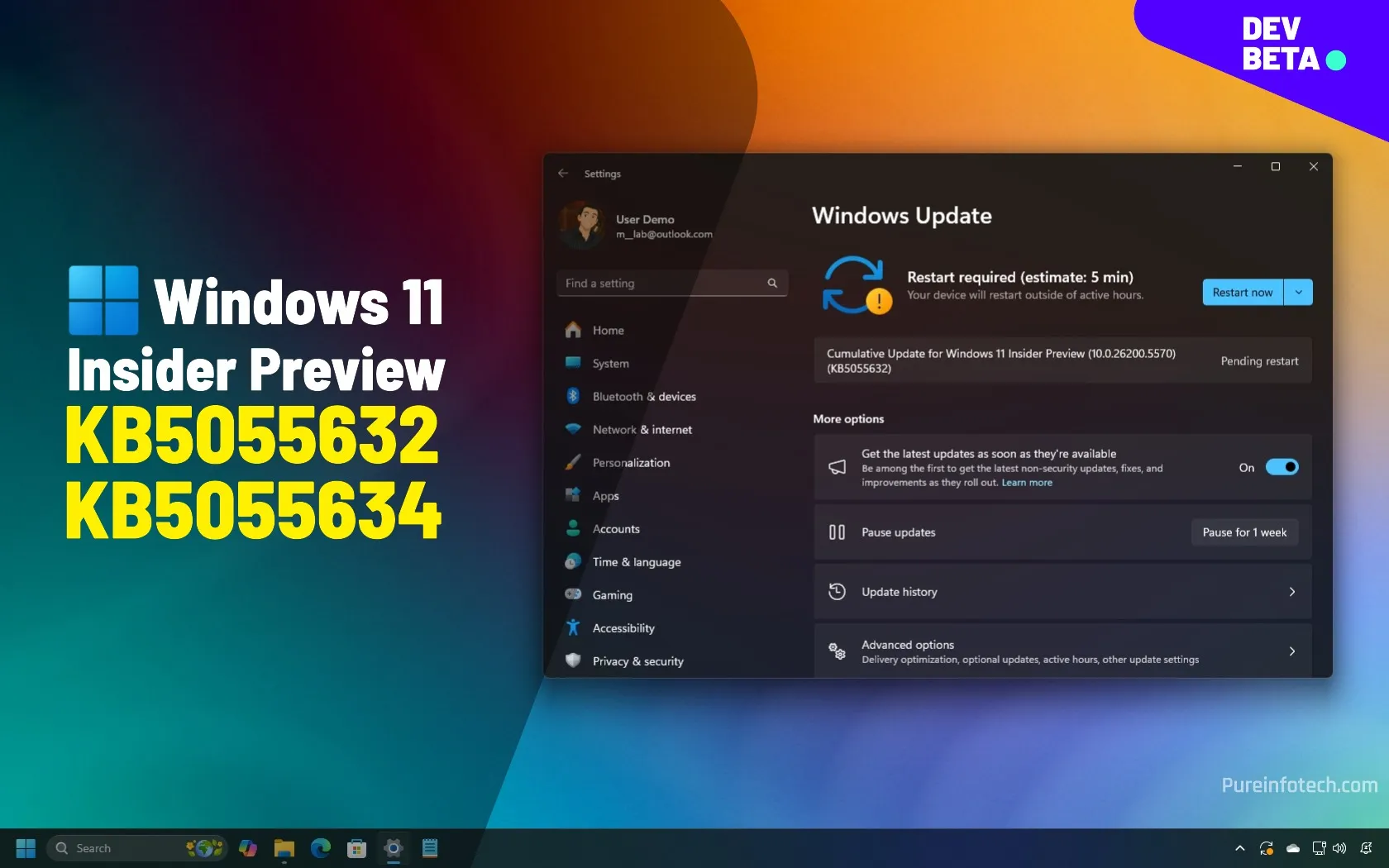The image size is (1389, 868).
Task: Click the Settings back arrow
Action: click(563, 174)
